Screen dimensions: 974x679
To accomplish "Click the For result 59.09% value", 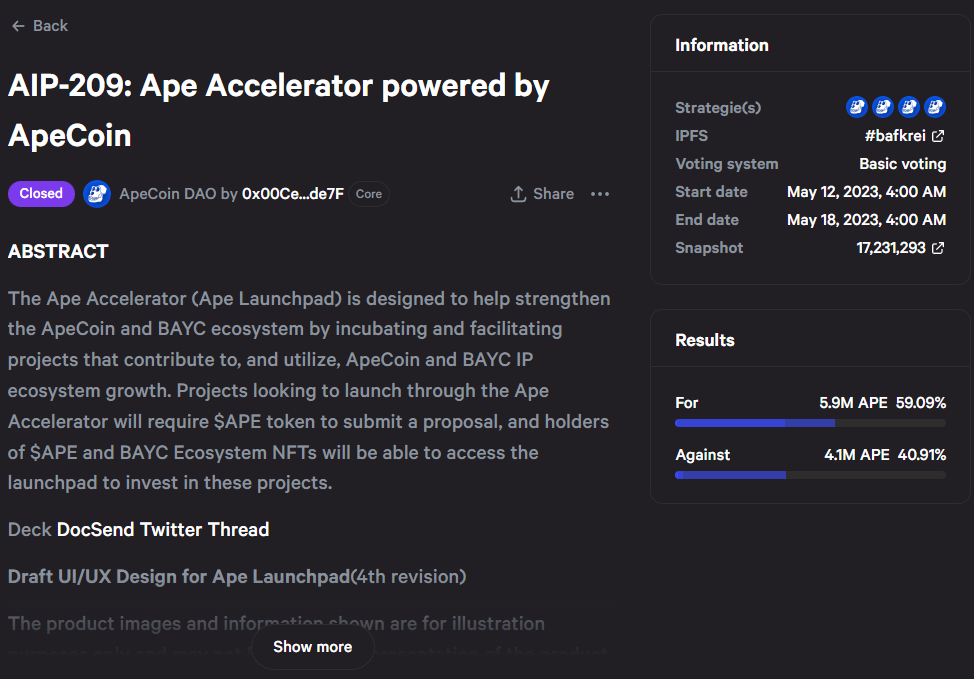I will point(921,403).
